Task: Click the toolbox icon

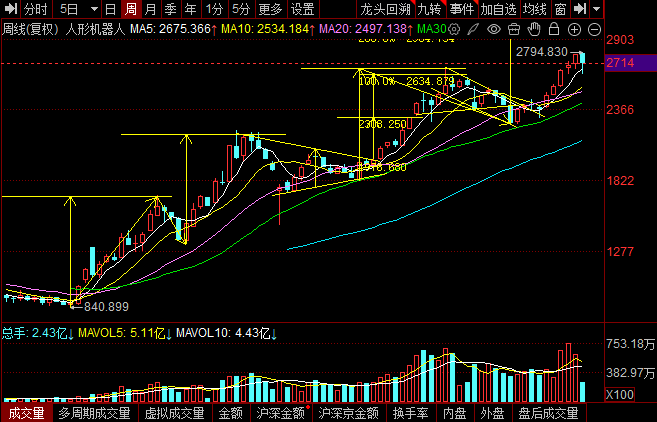Action: click(514, 29)
